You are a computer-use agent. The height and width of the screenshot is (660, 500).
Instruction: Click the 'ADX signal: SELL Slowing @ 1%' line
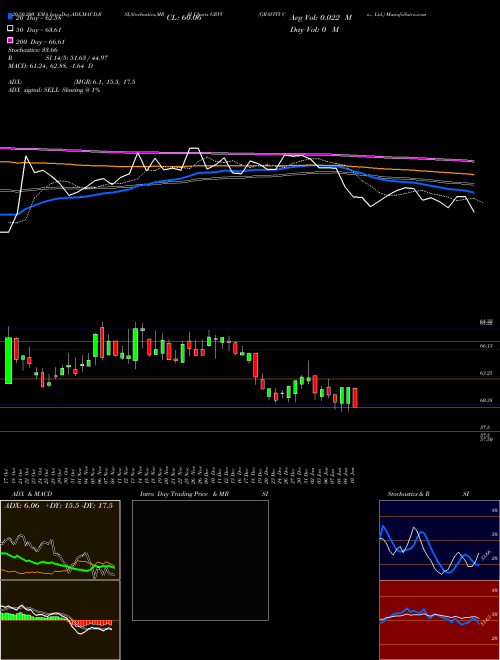point(54,90)
